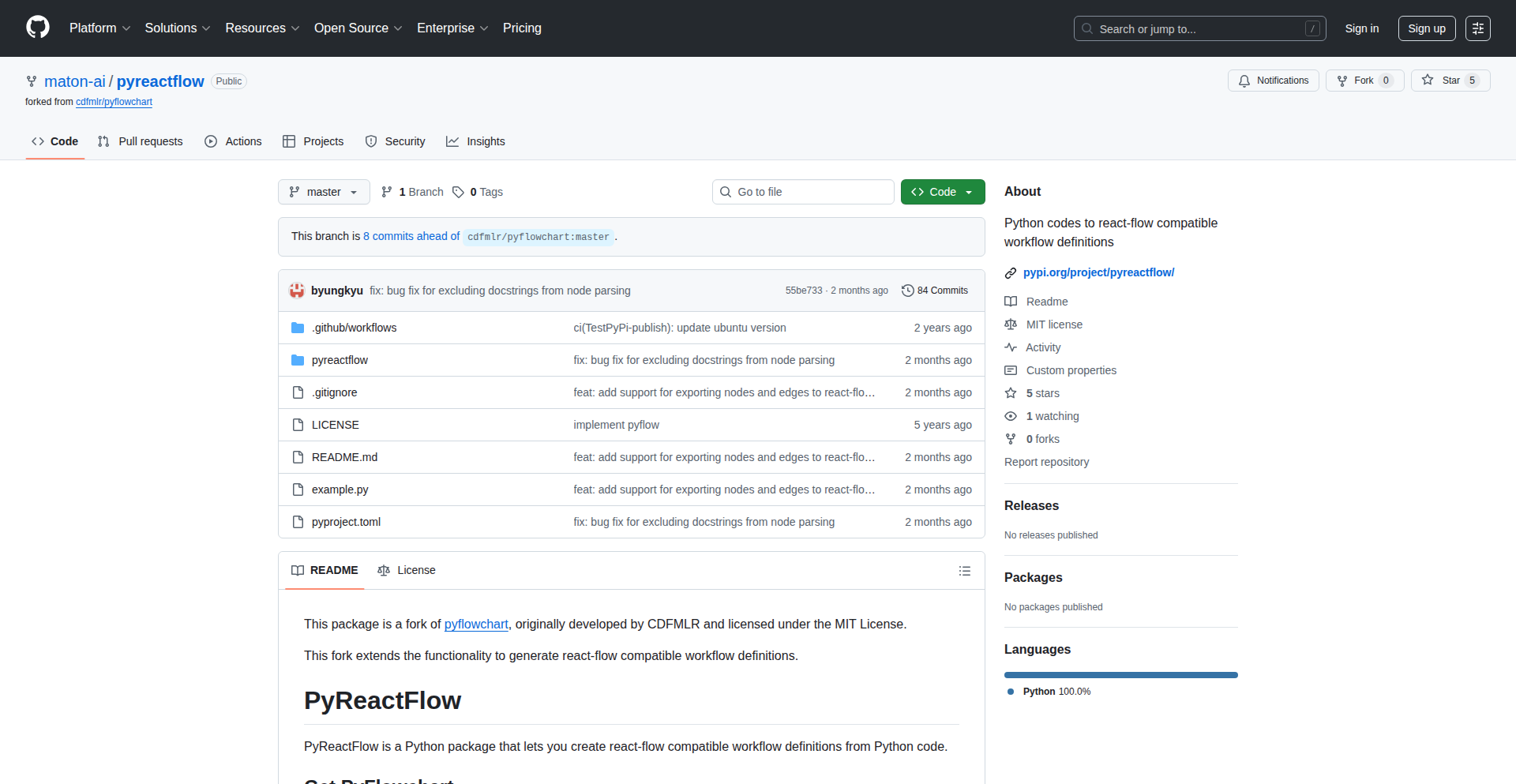This screenshot has height=784, width=1516.
Task: Switch to the Projects tab
Action: (x=313, y=141)
